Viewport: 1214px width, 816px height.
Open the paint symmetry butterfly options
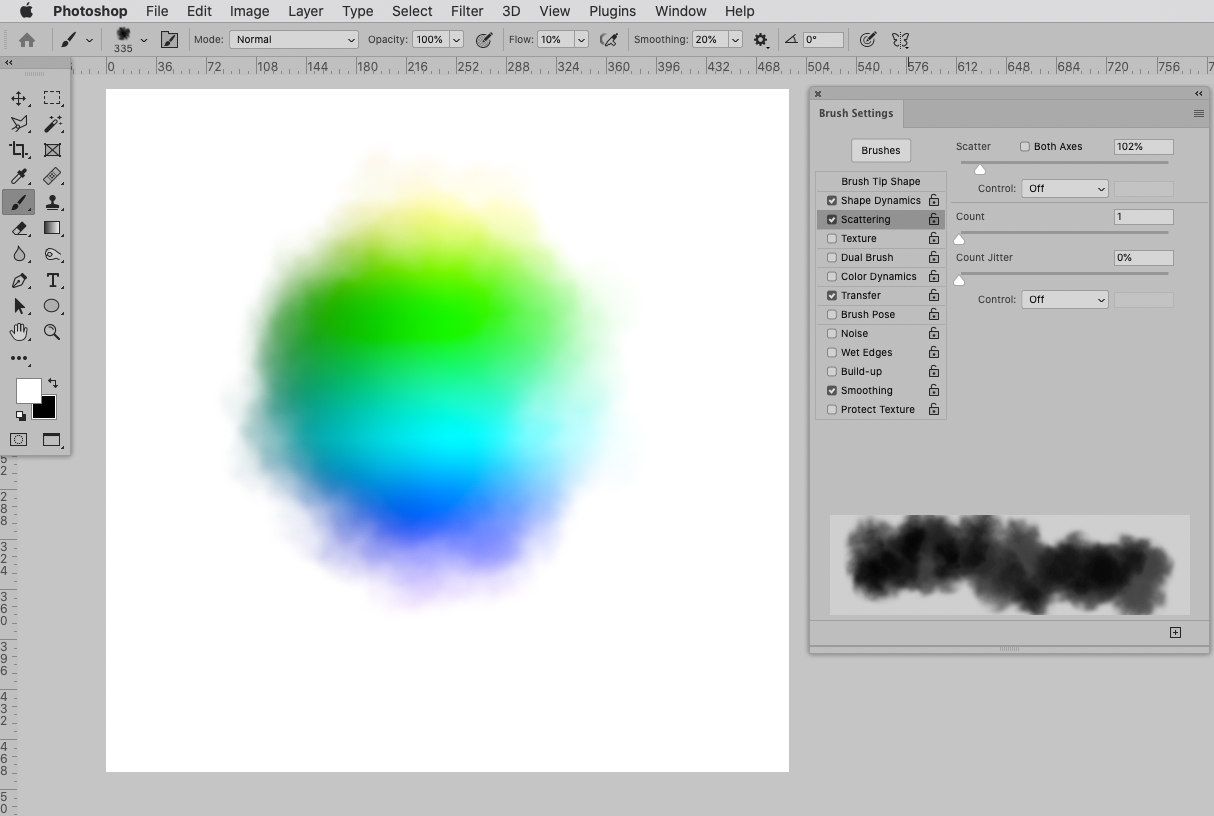pyautogui.click(x=900, y=40)
